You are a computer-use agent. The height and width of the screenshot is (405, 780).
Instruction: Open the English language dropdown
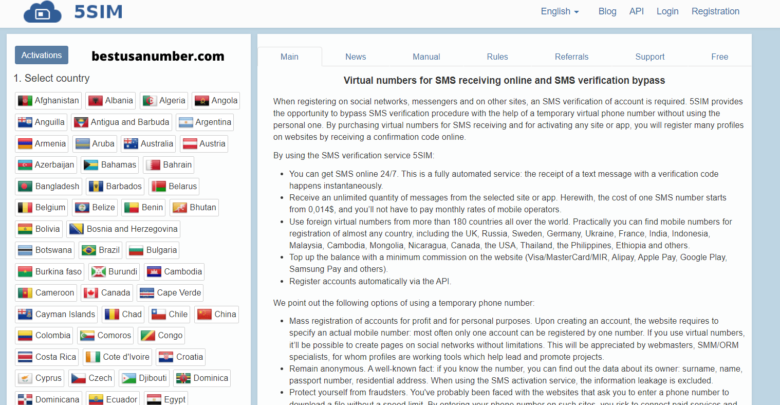coord(560,11)
